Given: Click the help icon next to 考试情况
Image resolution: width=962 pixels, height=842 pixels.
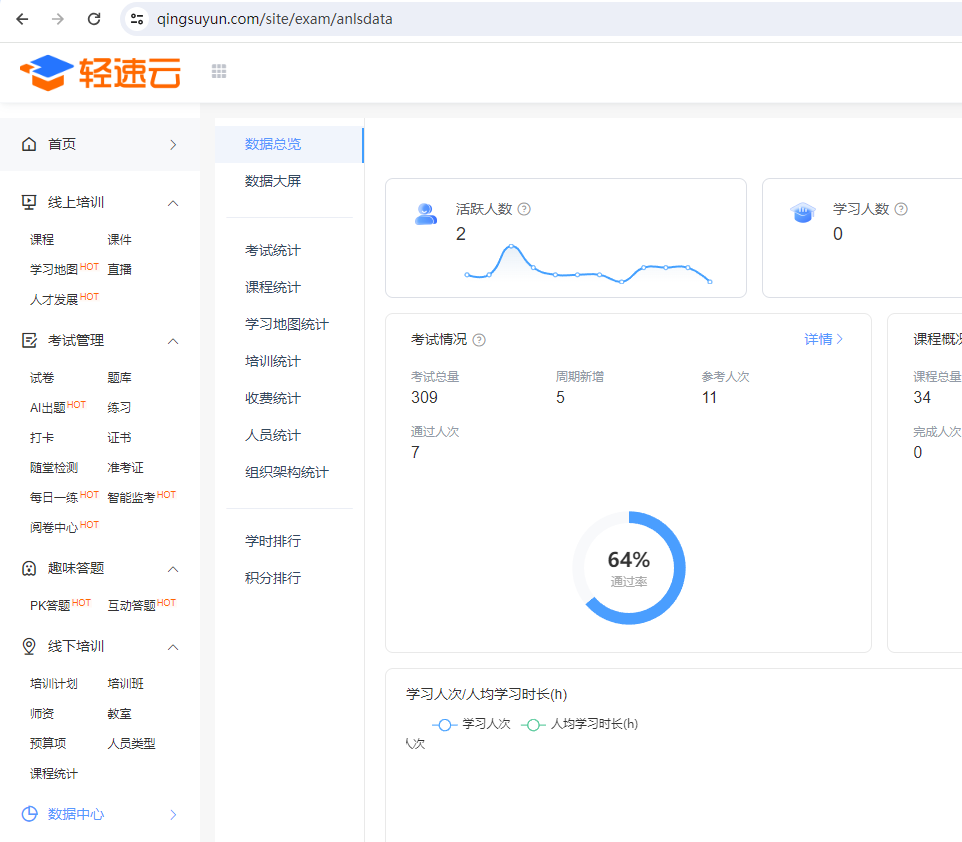Looking at the screenshot, I should point(479,340).
